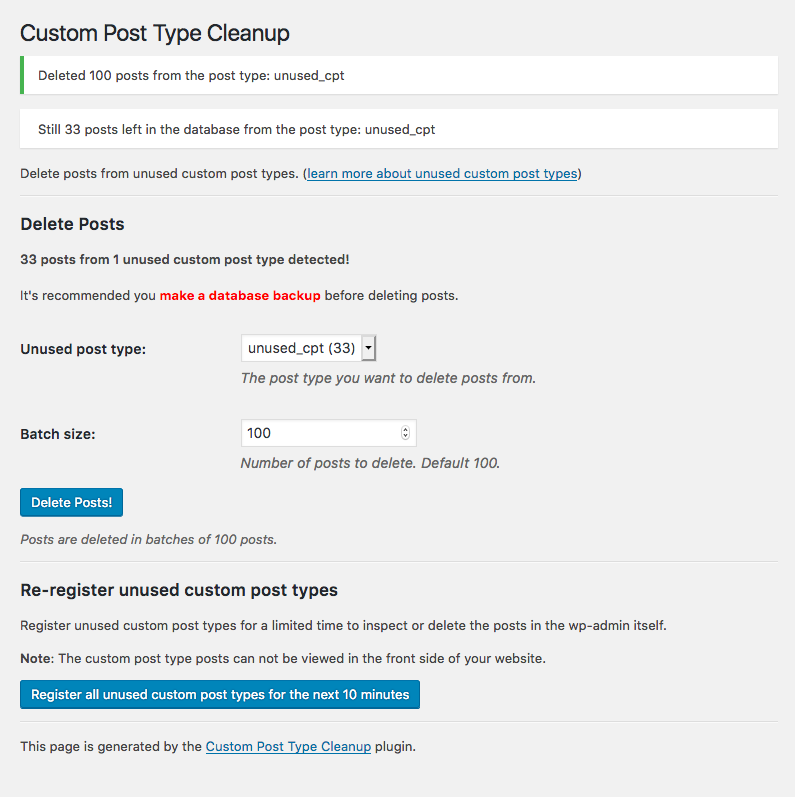The image size is (795, 797).
Task: Select the green Deleted 100 posts success notice
Action: pyautogui.click(x=399, y=75)
